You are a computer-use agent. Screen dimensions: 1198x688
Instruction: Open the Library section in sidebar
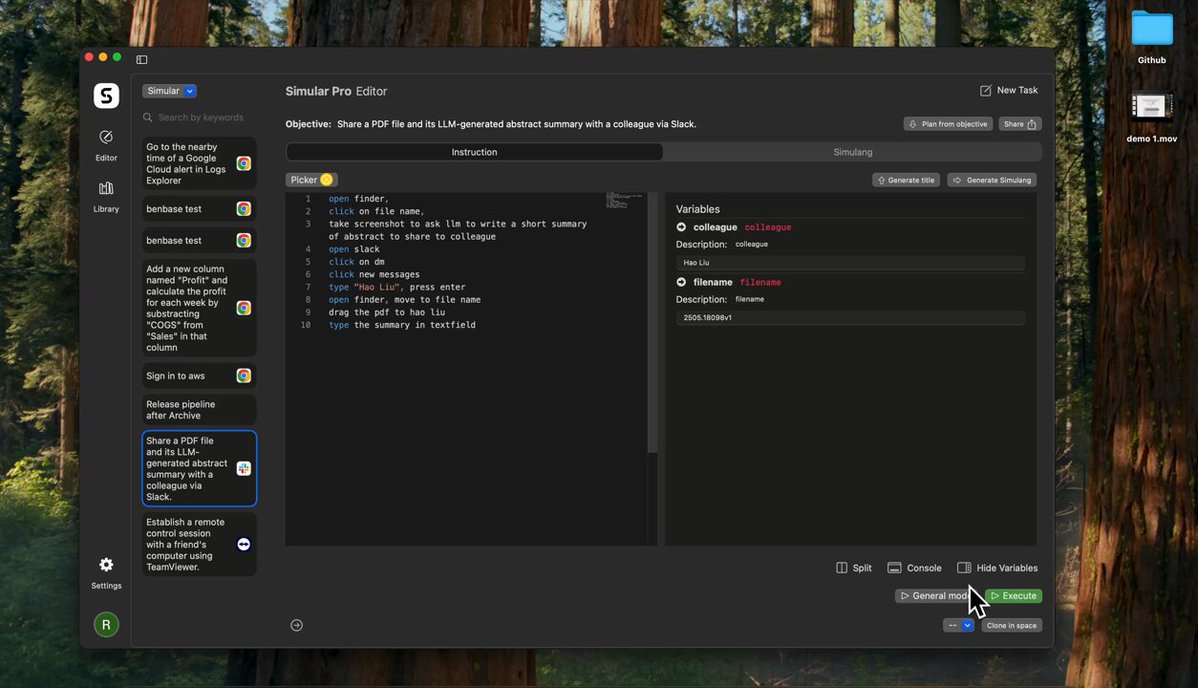(x=106, y=196)
